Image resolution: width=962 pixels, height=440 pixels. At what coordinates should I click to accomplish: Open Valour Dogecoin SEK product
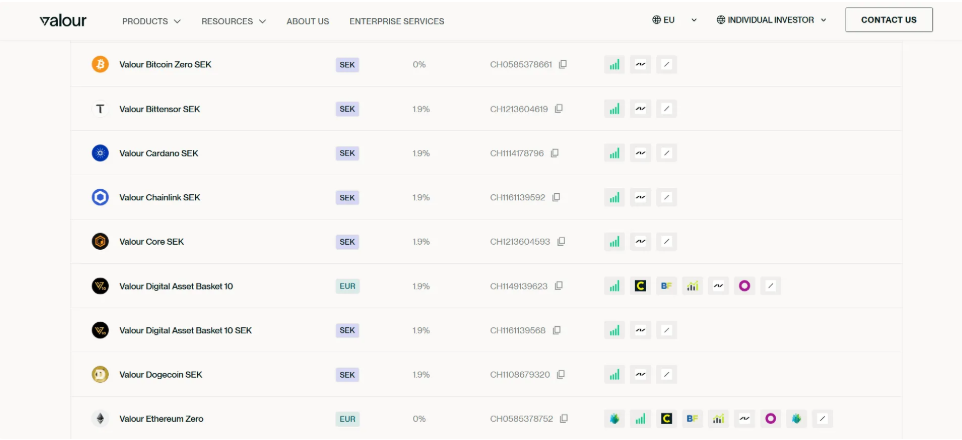tap(161, 374)
